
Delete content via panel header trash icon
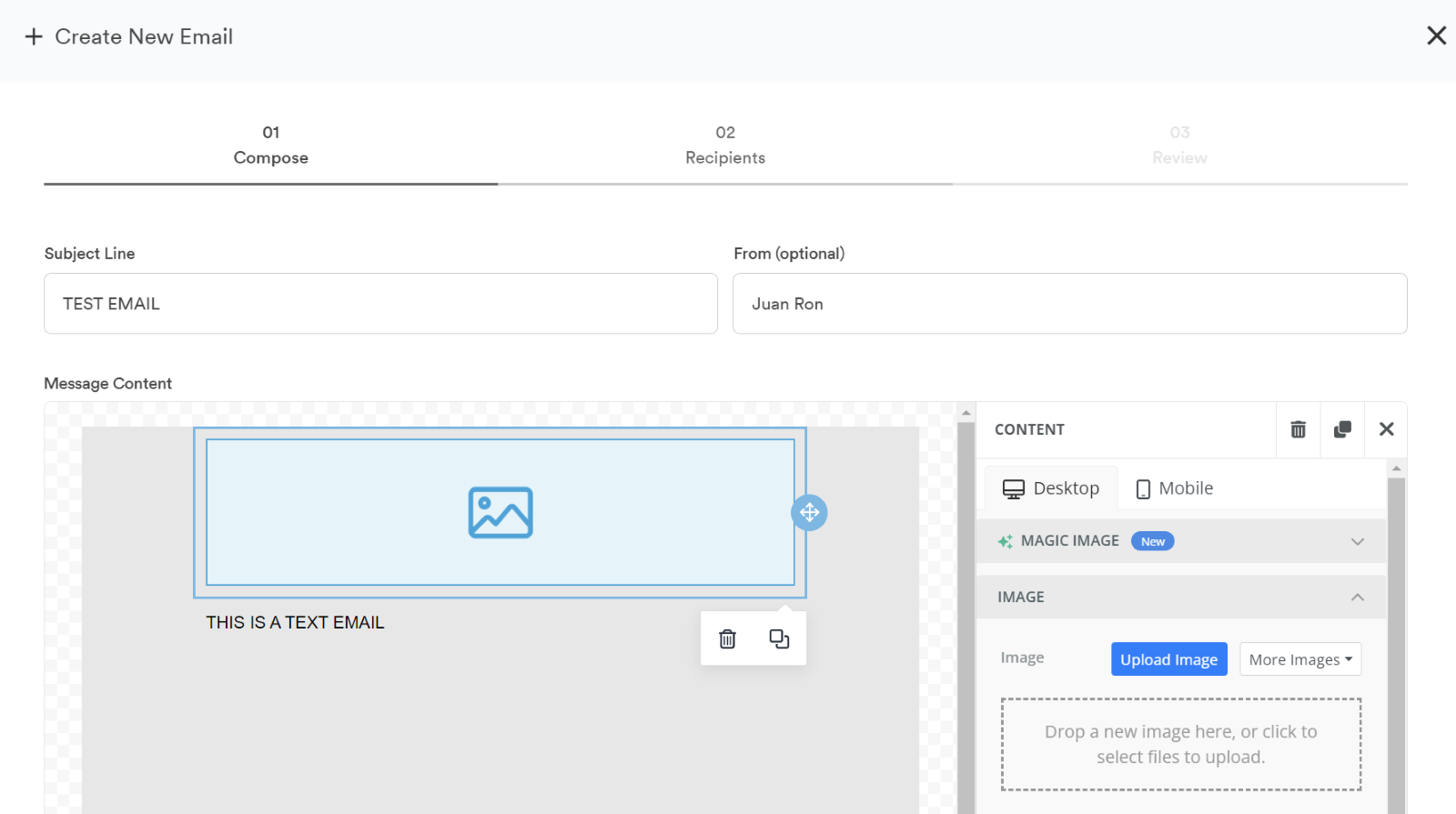[x=1299, y=429]
